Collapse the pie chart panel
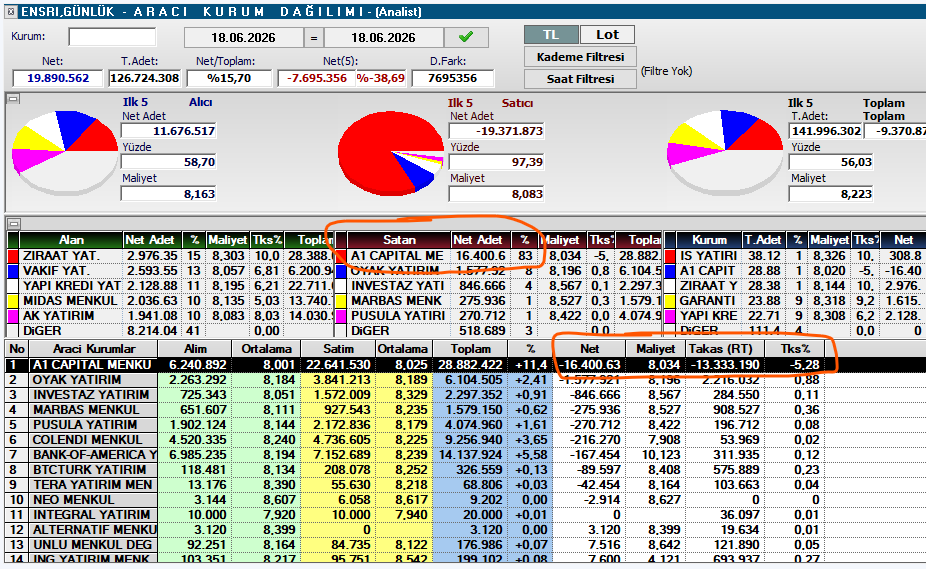This screenshot has height=569, width=926. pyautogui.click(x=14, y=99)
